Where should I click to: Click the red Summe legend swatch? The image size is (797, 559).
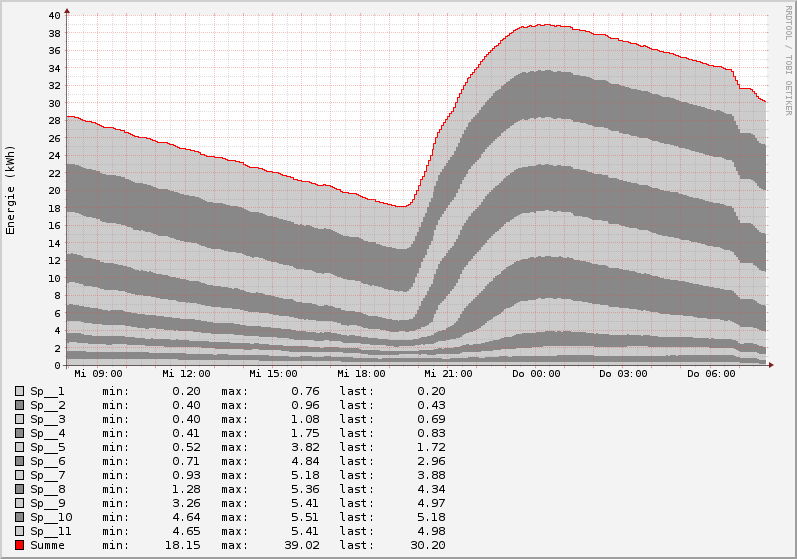20,545
